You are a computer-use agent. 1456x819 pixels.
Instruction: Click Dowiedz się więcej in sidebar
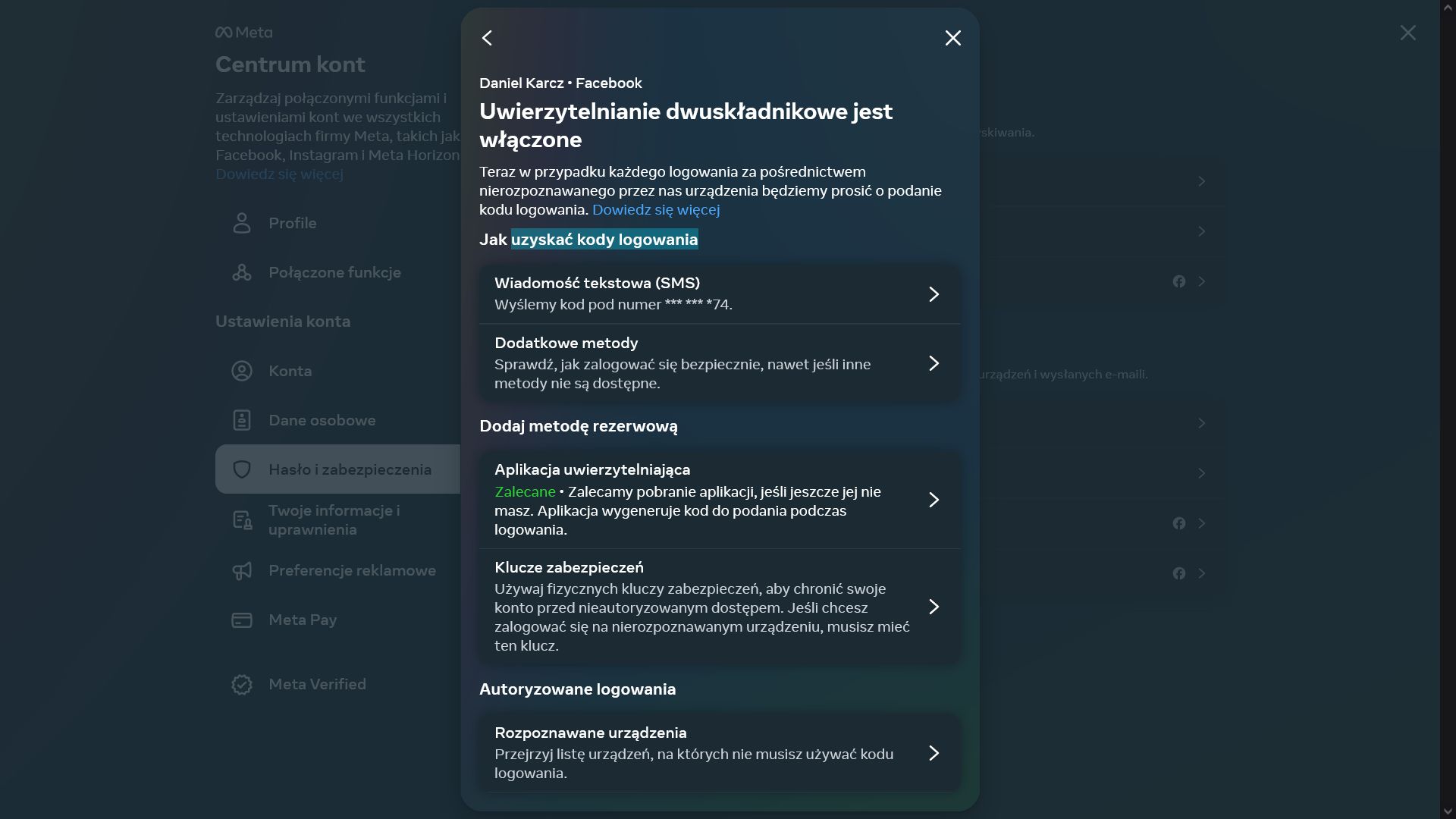coord(279,174)
